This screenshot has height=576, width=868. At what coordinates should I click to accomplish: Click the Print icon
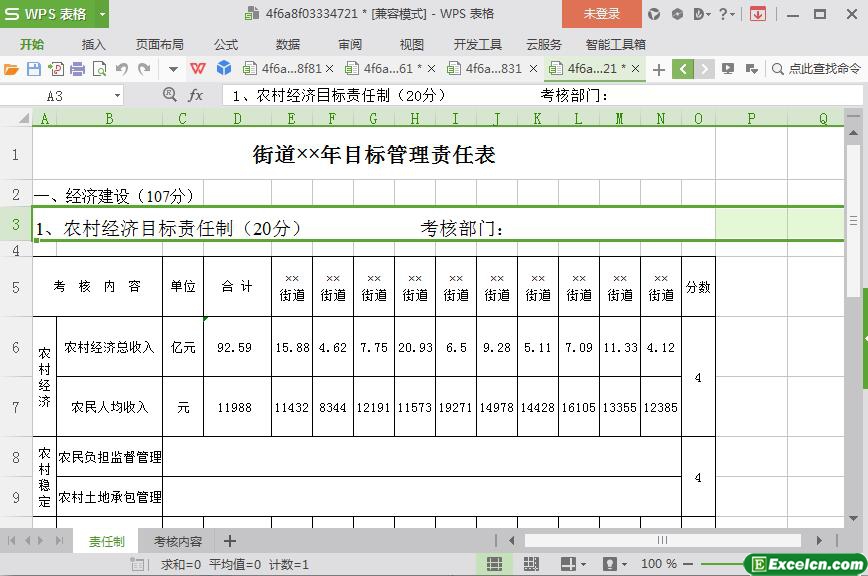tap(78, 69)
